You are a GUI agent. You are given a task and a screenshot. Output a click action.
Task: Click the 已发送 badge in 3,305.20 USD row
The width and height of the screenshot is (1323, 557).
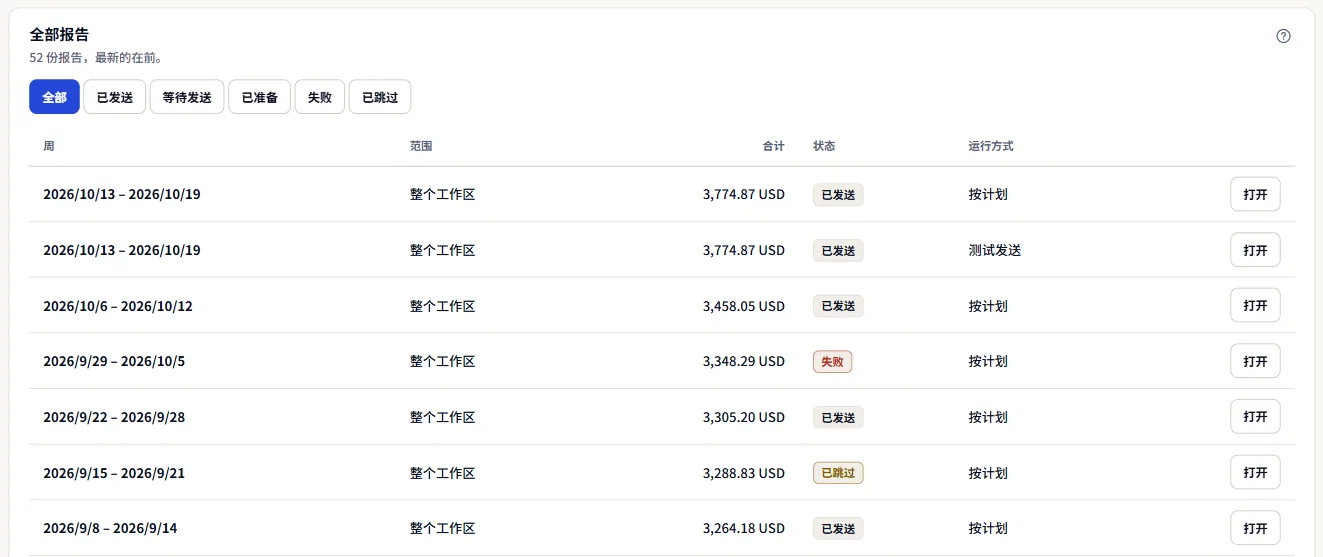838,417
